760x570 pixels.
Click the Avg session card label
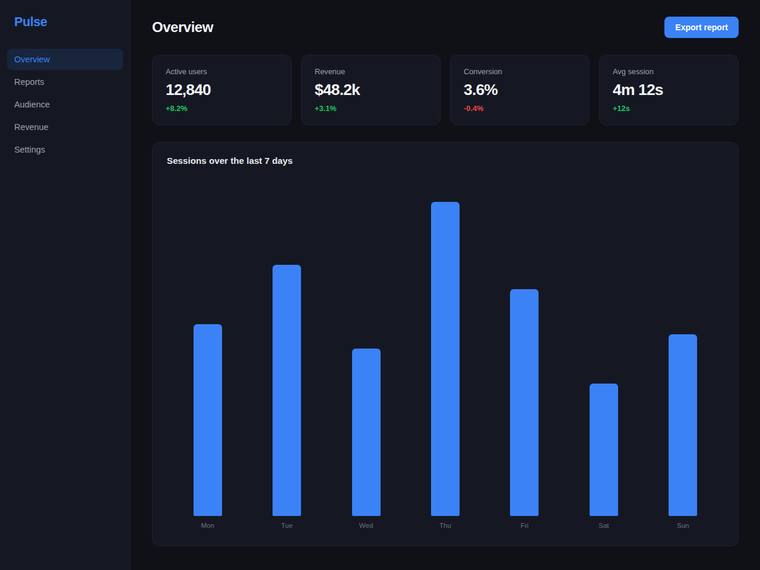pos(633,71)
